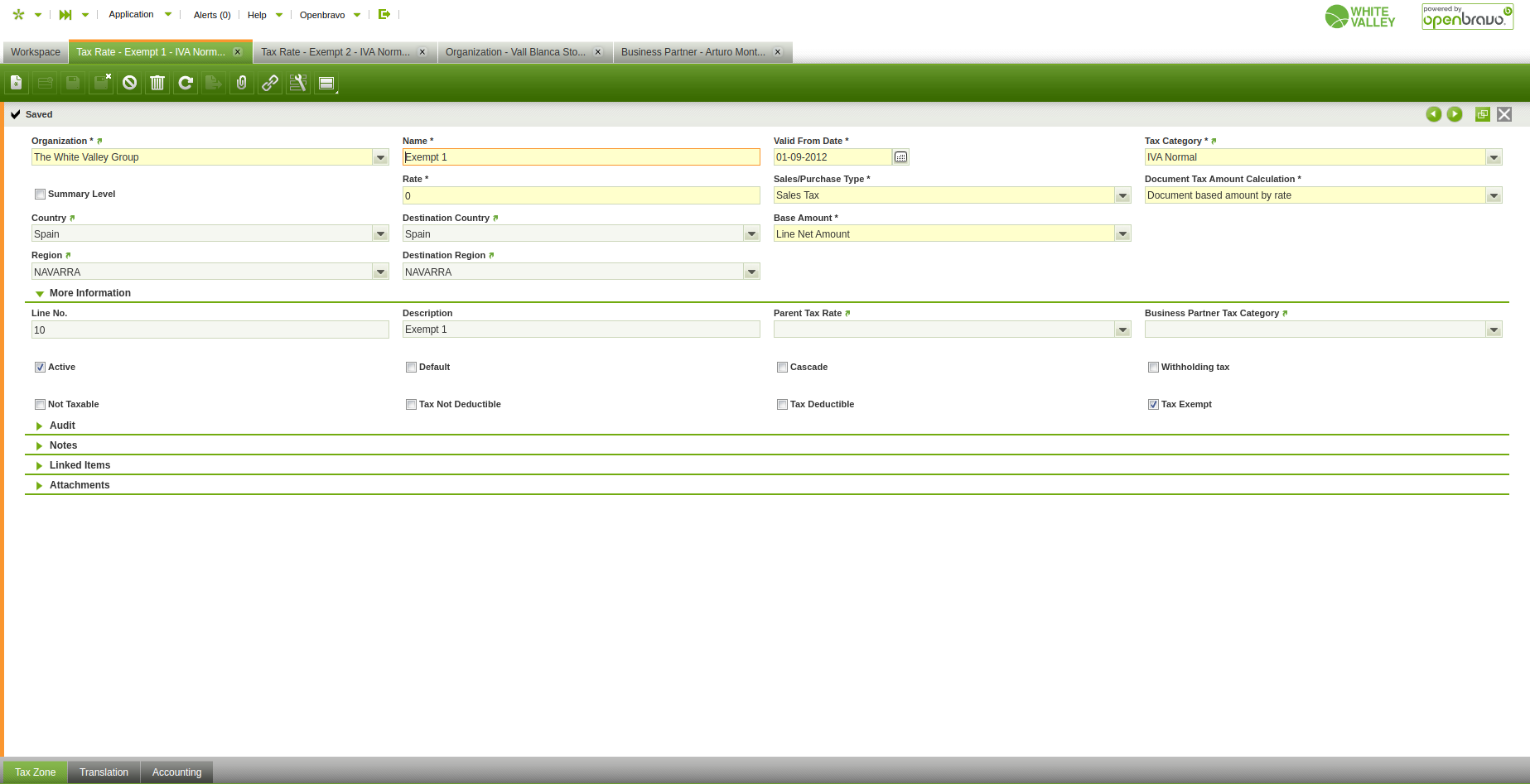
Task: Open attachments with the paperclip icon
Action: pyautogui.click(x=242, y=83)
